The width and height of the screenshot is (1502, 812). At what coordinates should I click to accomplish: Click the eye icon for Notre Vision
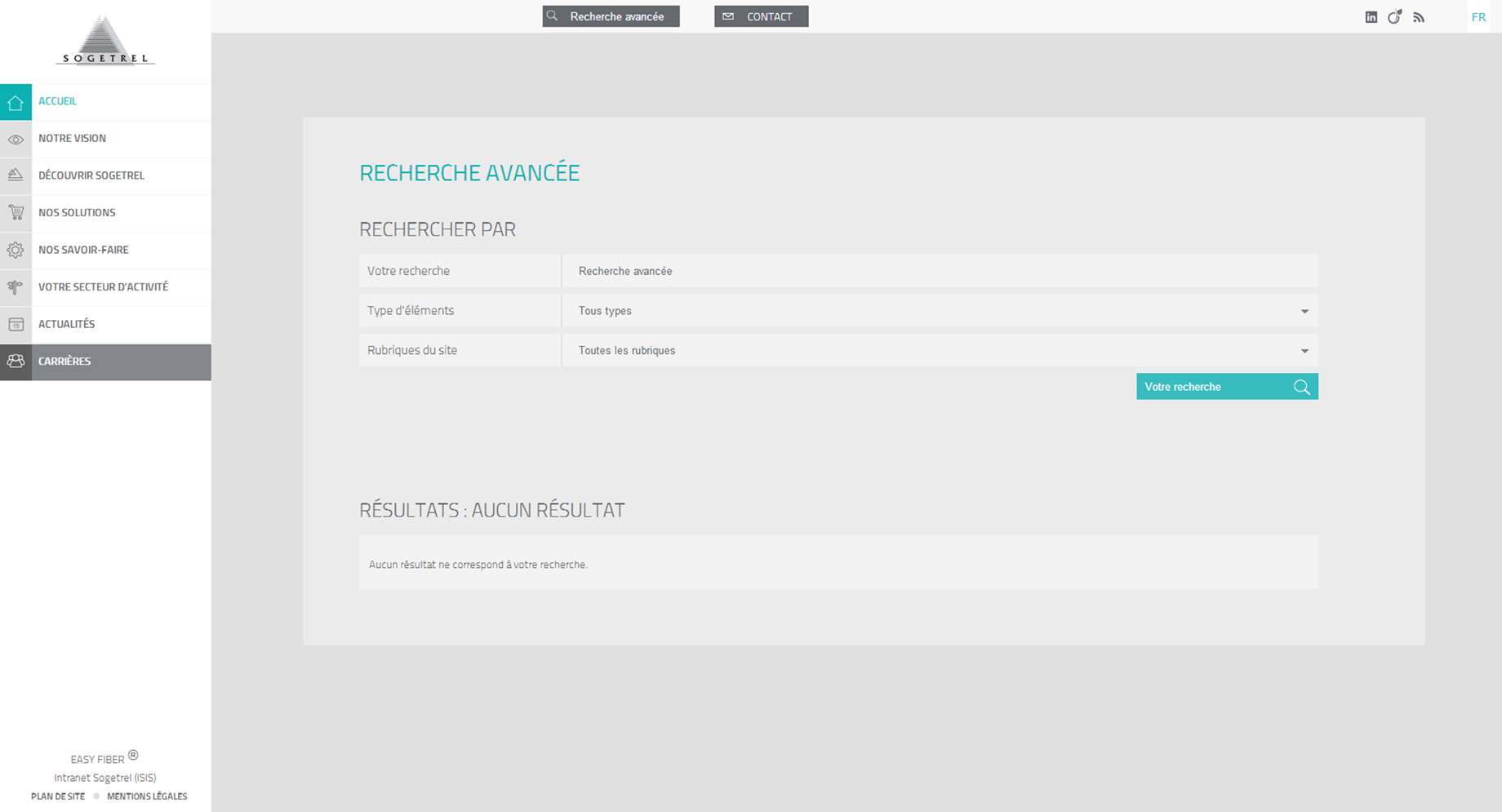tap(16, 140)
